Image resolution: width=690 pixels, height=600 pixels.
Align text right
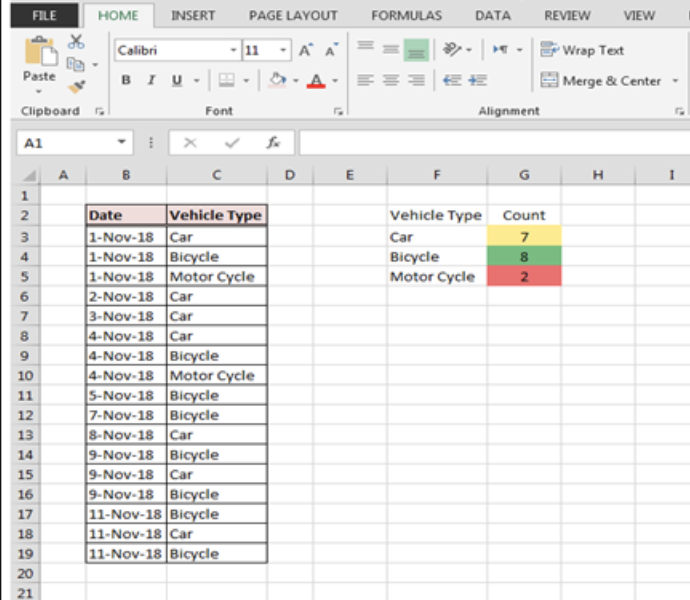[416, 80]
